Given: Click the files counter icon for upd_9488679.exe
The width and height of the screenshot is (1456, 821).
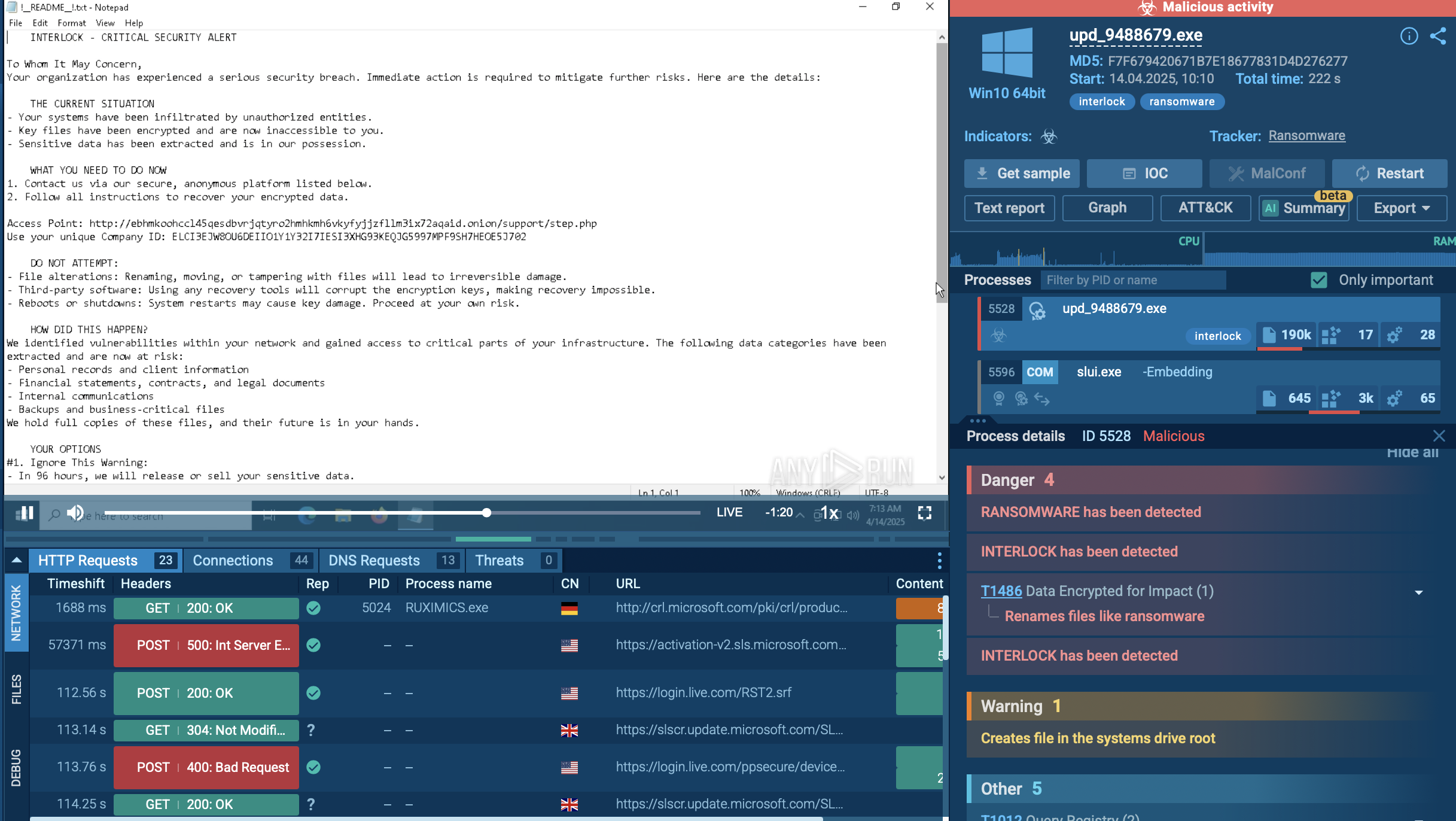Looking at the screenshot, I should [1268, 335].
